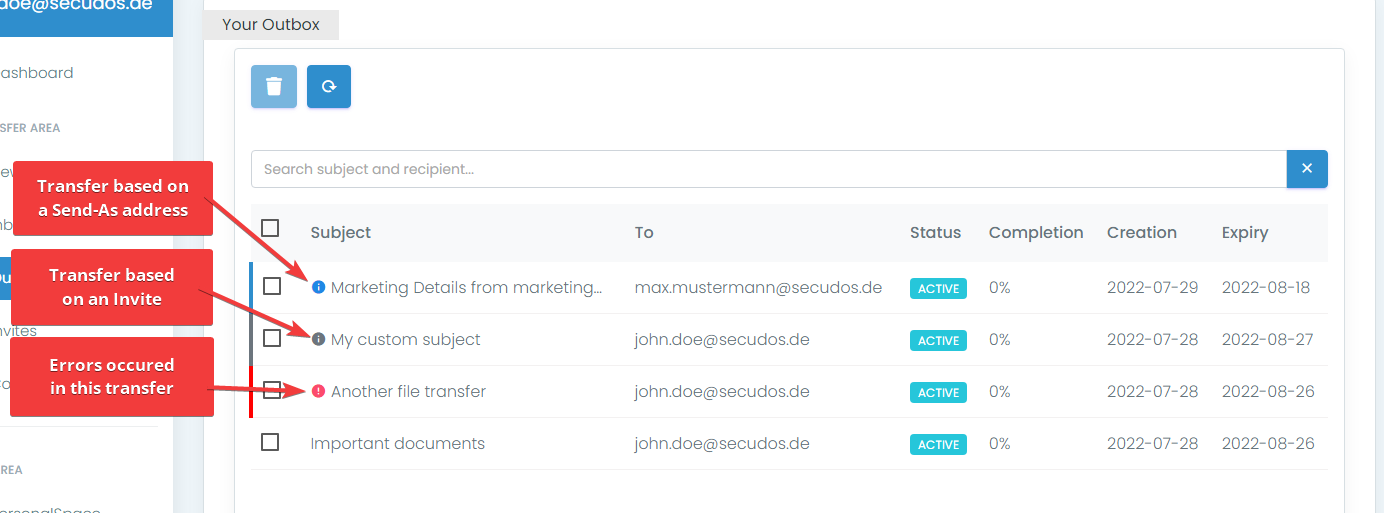This screenshot has width=1384, height=513.
Task: Check the My custom subject checkbox
Action: [x=272, y=338]
